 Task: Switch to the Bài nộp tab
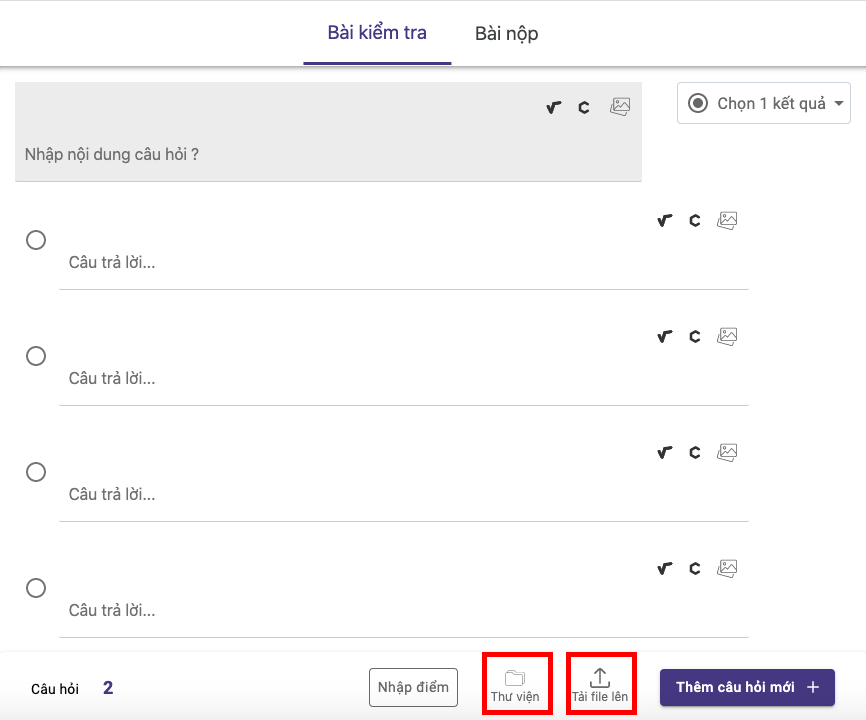pos(506,34)
